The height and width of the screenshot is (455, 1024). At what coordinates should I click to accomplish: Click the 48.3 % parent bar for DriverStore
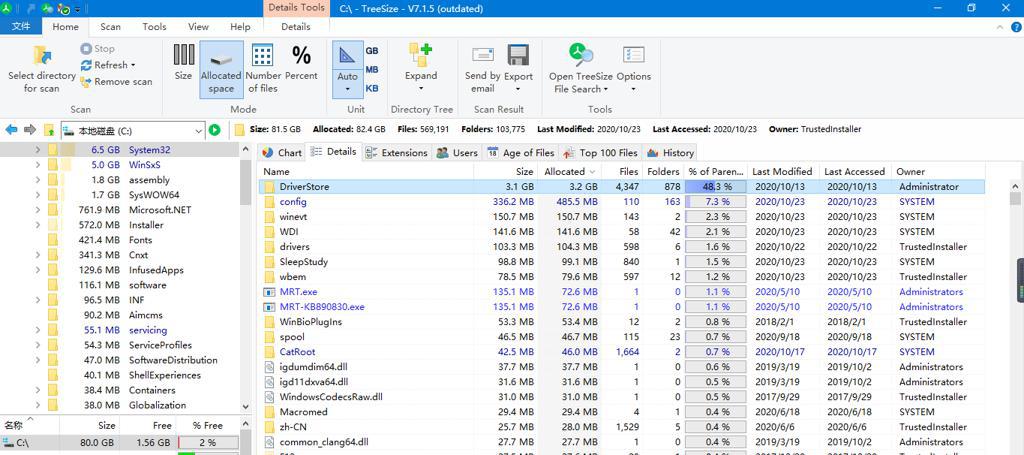click(x=716, y=187)
